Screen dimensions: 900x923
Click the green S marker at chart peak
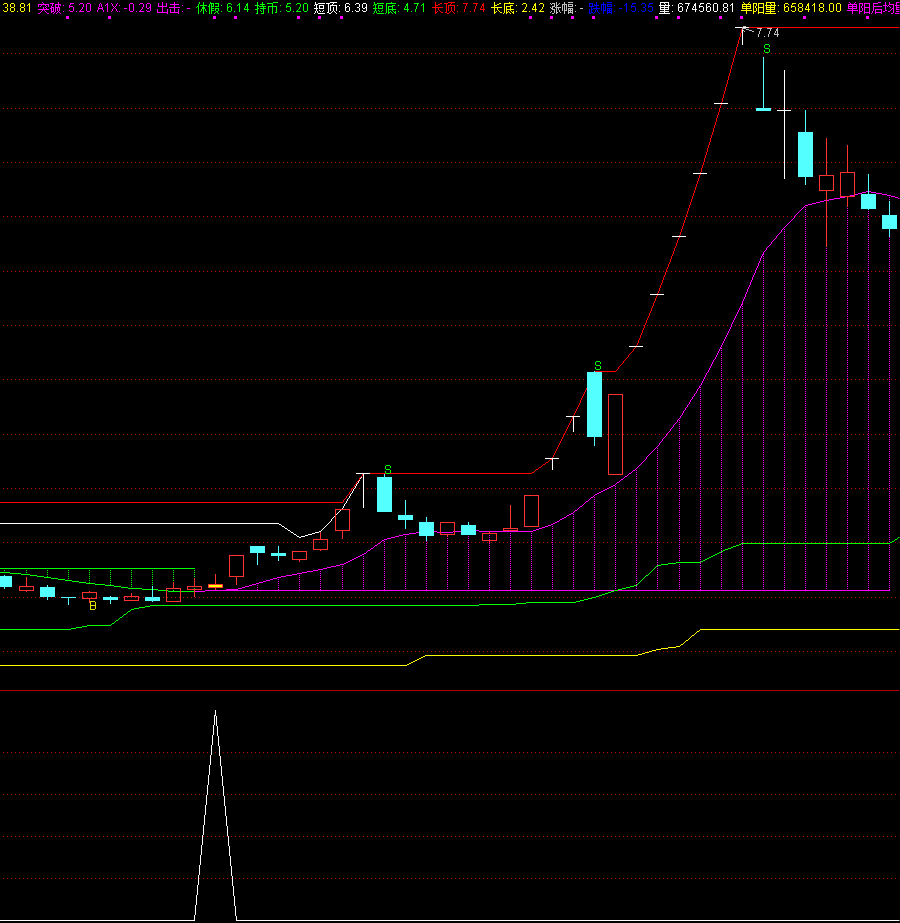pos(766,48)
